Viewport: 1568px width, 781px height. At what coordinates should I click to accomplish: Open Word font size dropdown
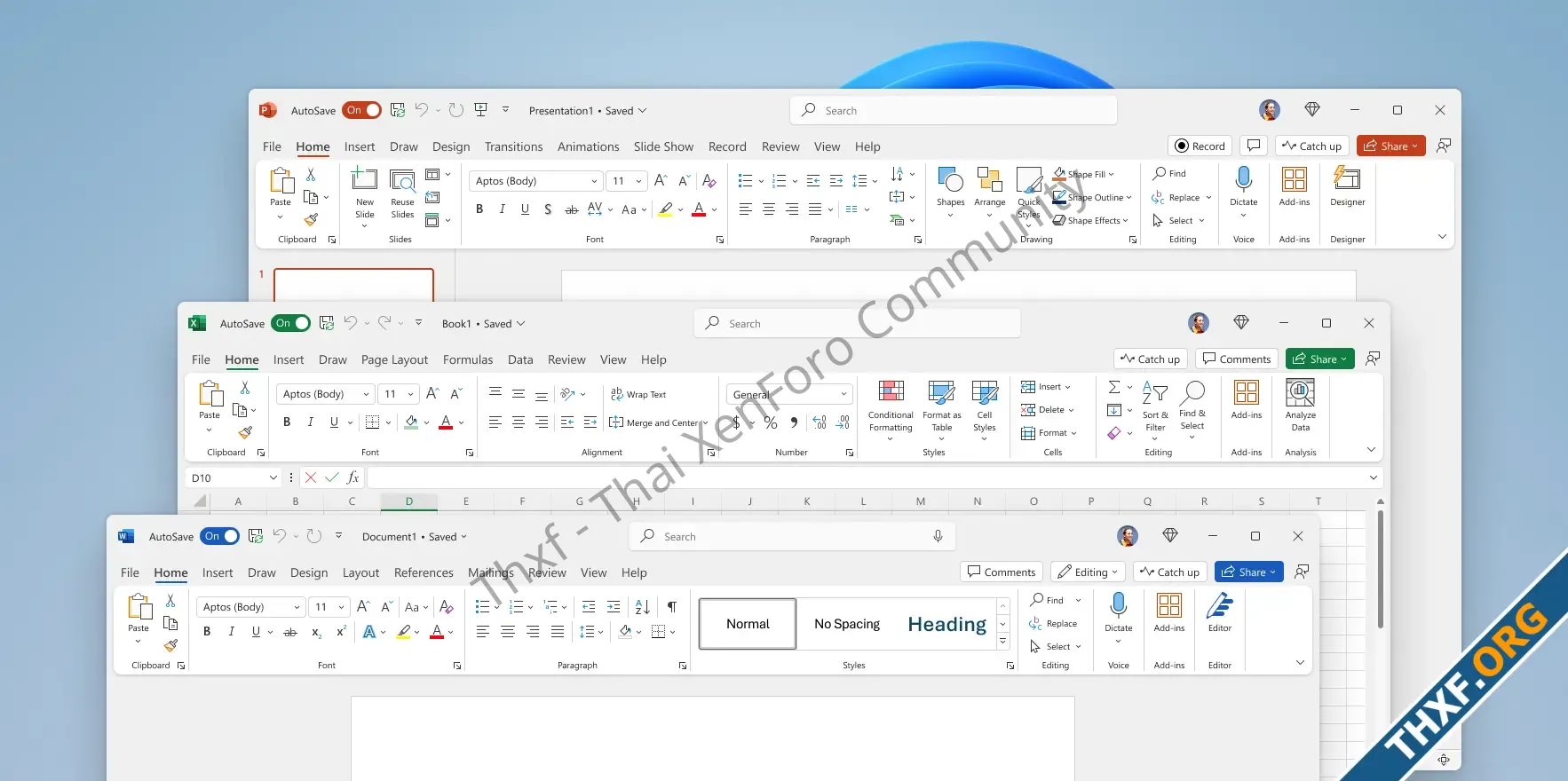click(341, 607)
